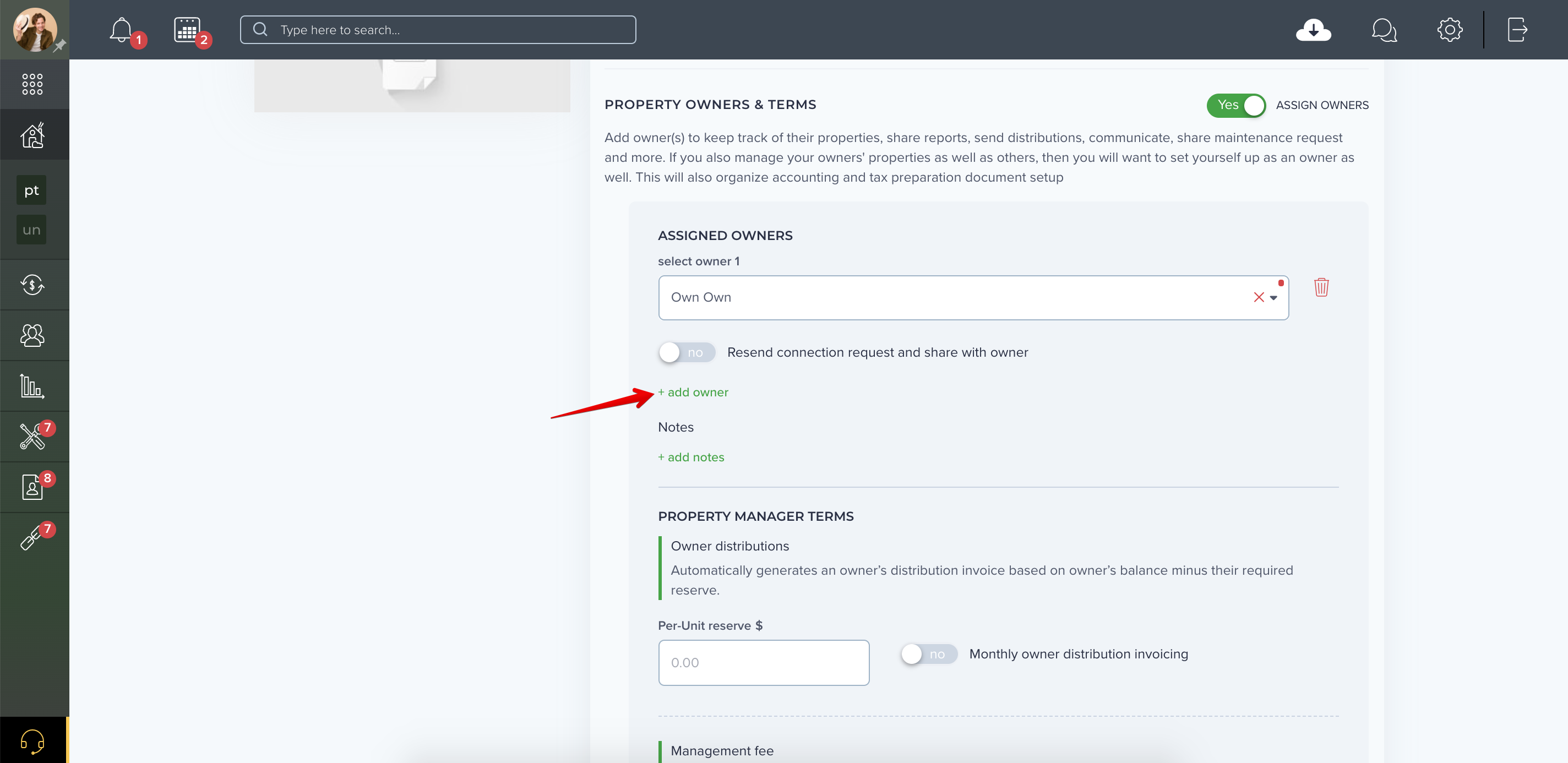Screen dimensions: 1568x763
Task: Open the maintenance tools icon in sidebar
Action: coord(32,436)
